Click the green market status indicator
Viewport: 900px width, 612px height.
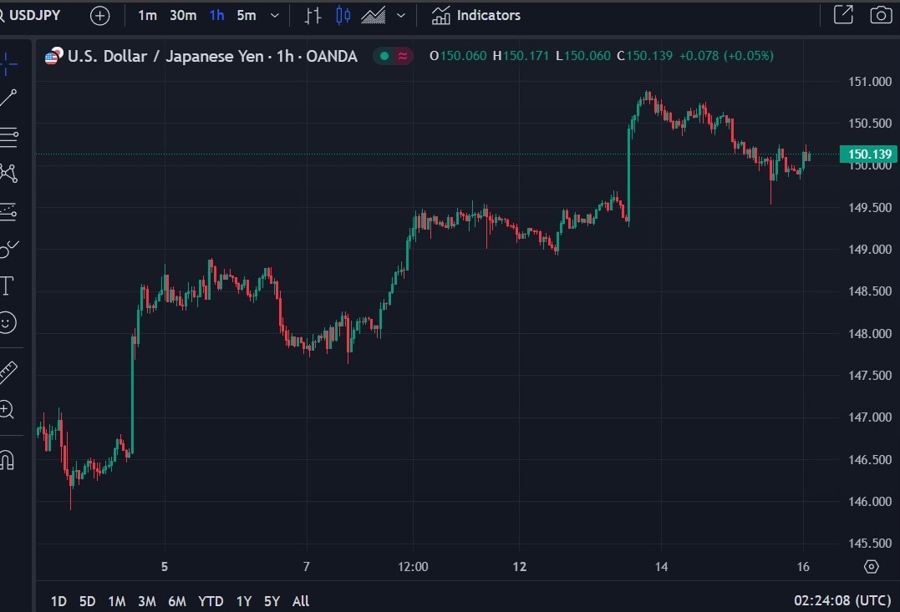pyautogui.click(x=385, y=56)
